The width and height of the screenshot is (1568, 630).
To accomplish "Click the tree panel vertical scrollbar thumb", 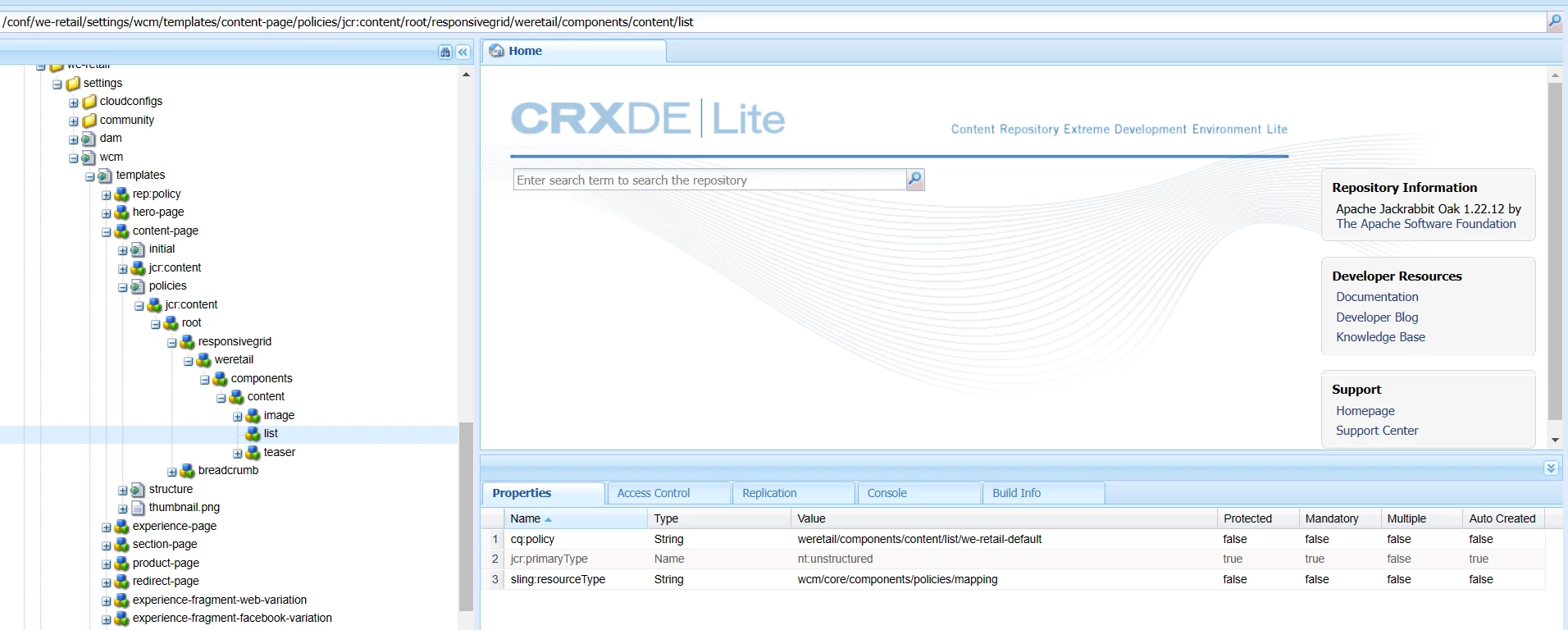I will [x=466, y=517].
